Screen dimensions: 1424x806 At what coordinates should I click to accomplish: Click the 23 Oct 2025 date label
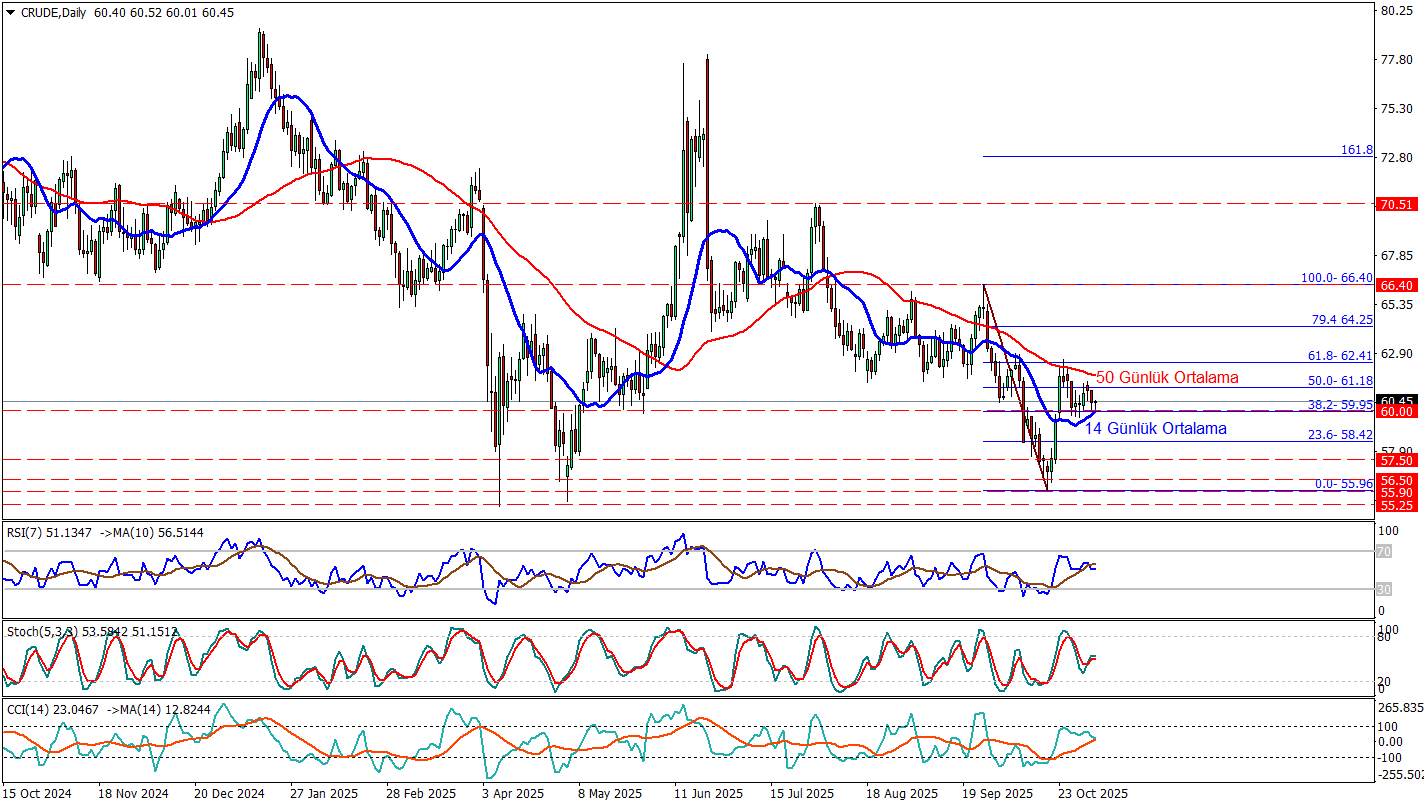point(1093,793)
